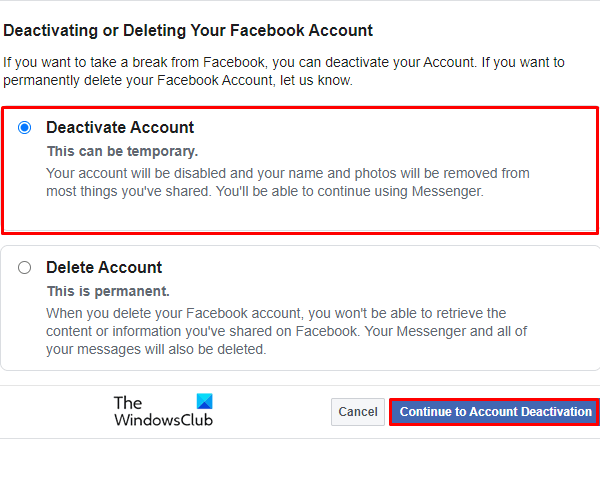The width and height of the screenshot is (600, 500).
Task: Click the "This can be temporary." subtitle
Action: [123, 152]
